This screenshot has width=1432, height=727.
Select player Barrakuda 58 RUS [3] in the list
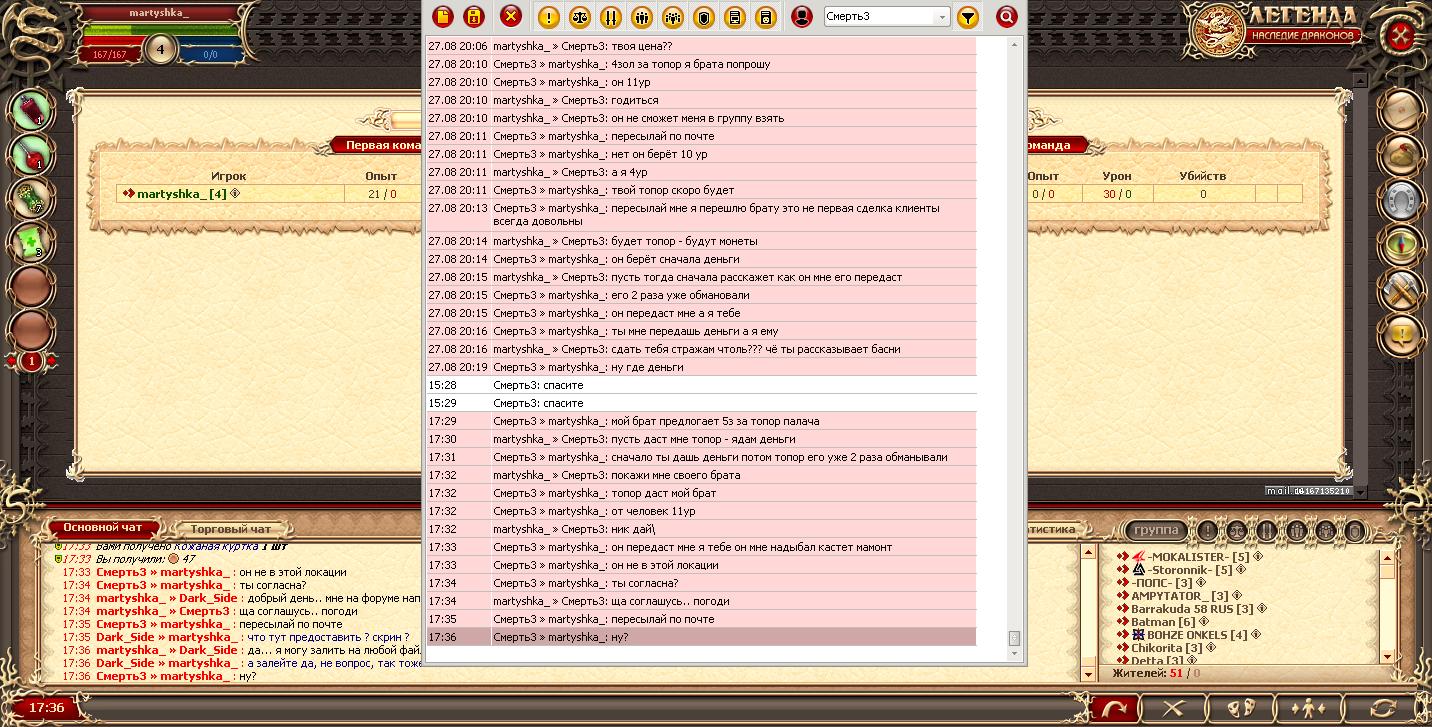[x=1192, y=608]
